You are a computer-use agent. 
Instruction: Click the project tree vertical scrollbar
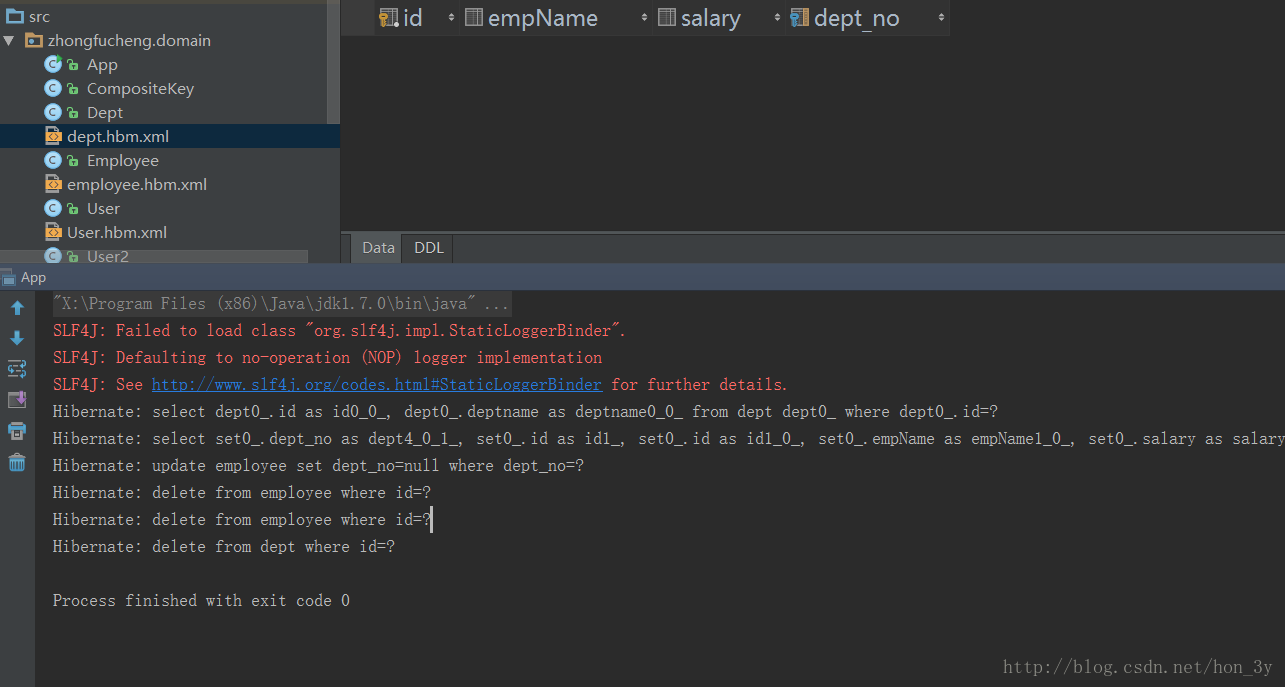[x=334, y=62]
